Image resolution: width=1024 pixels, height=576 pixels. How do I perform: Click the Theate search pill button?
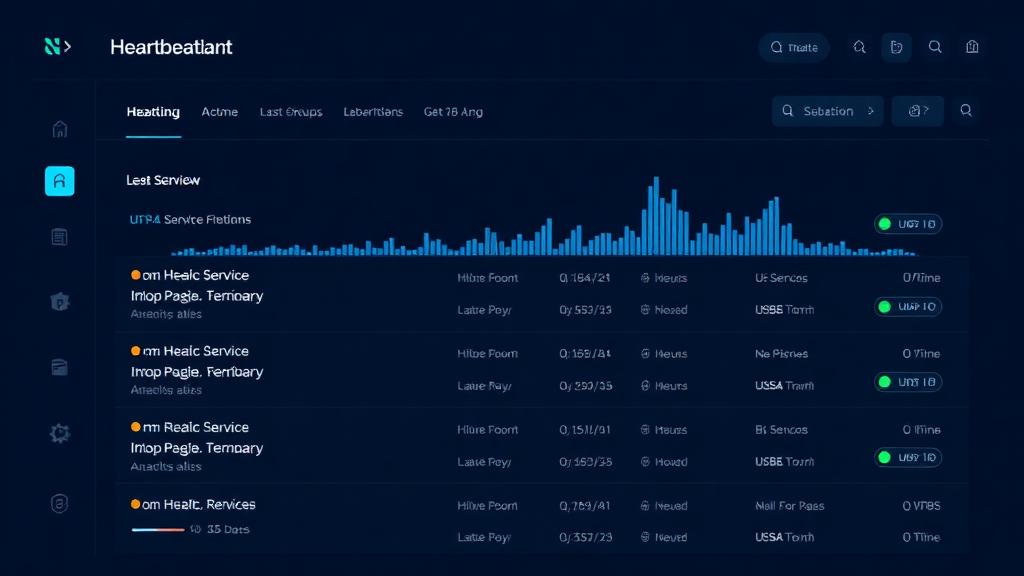[794, 46]
